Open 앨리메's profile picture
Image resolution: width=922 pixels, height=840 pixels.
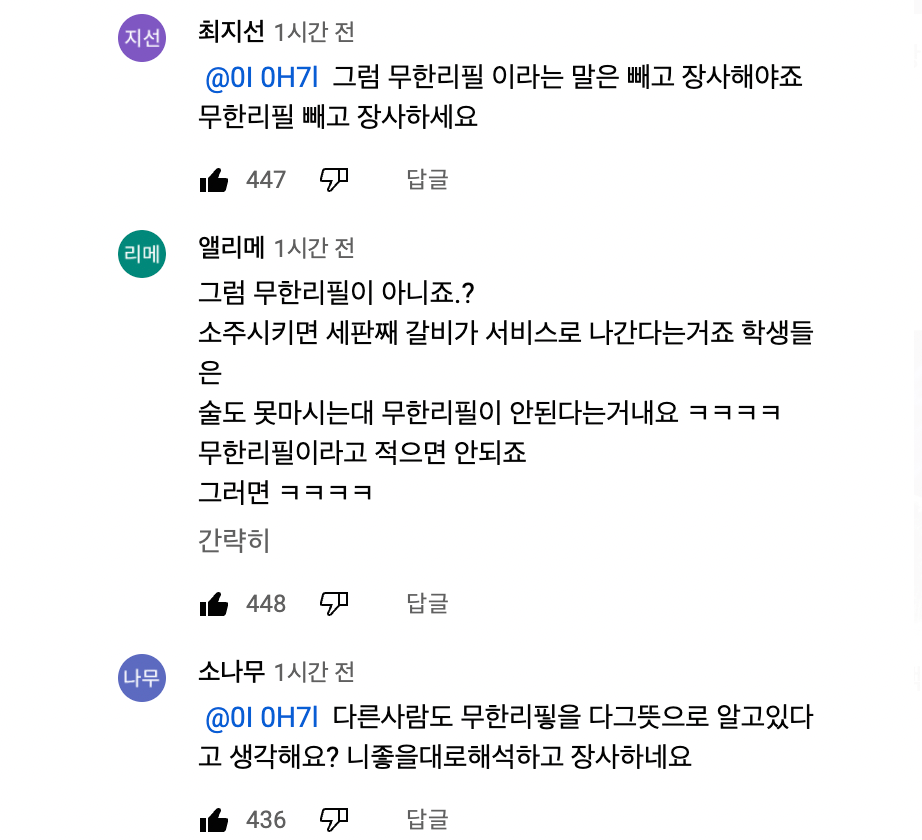click(x=141, y=253)
